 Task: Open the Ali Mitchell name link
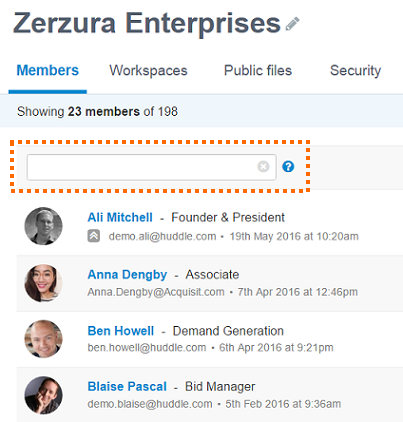pyautogui.click(x=120, y=217)
